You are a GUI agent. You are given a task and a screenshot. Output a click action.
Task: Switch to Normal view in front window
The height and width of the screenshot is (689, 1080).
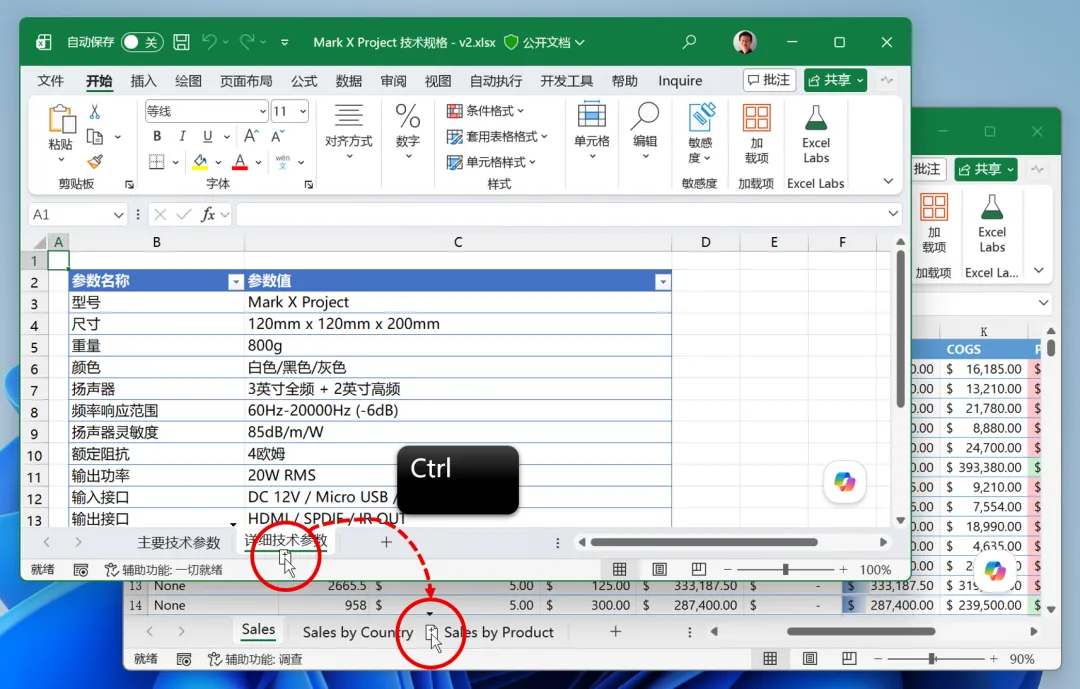[x=619, y=569]
